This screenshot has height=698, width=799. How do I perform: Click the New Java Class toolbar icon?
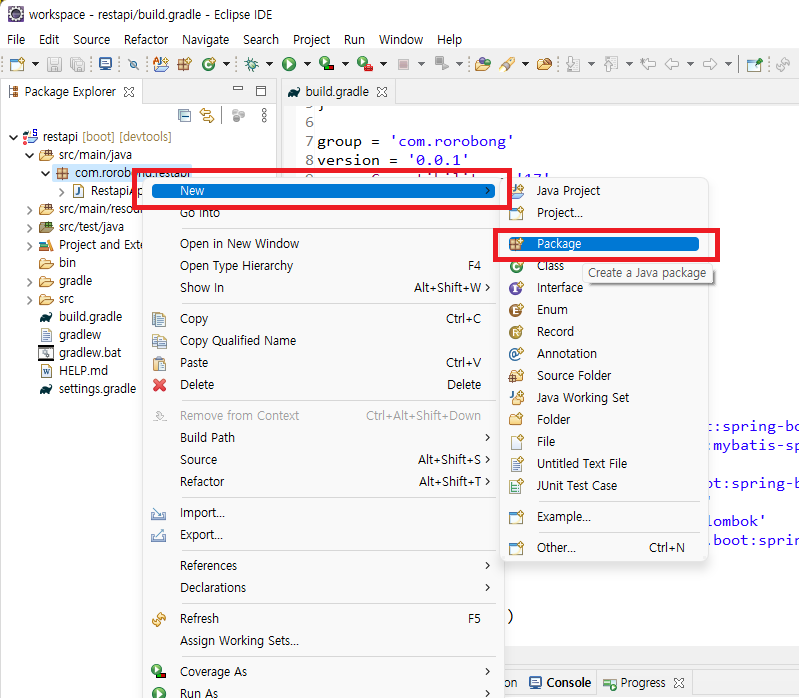click(x=209, y=64)
